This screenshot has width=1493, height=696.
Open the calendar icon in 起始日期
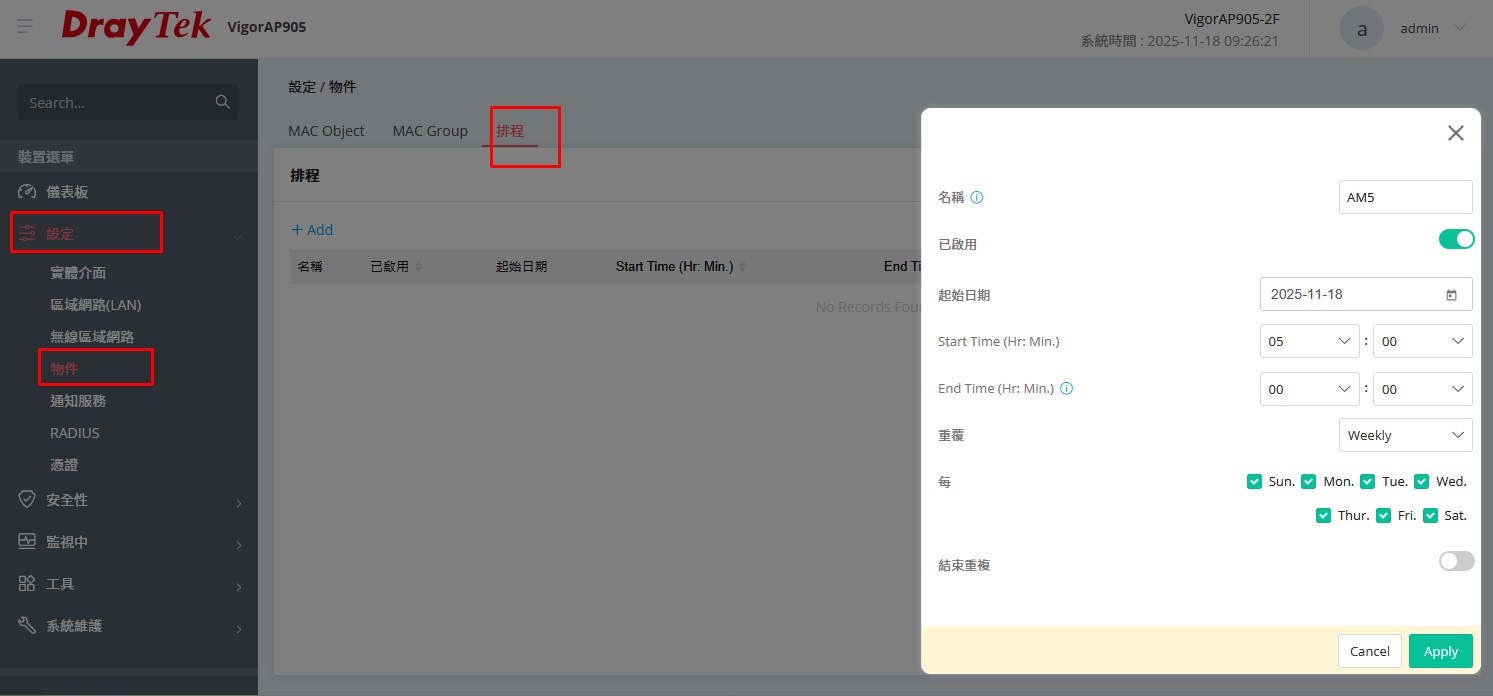coord(1451,295)
